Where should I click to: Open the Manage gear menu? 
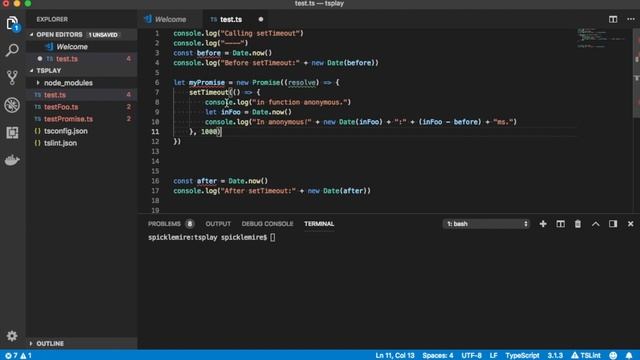(12, 336)
